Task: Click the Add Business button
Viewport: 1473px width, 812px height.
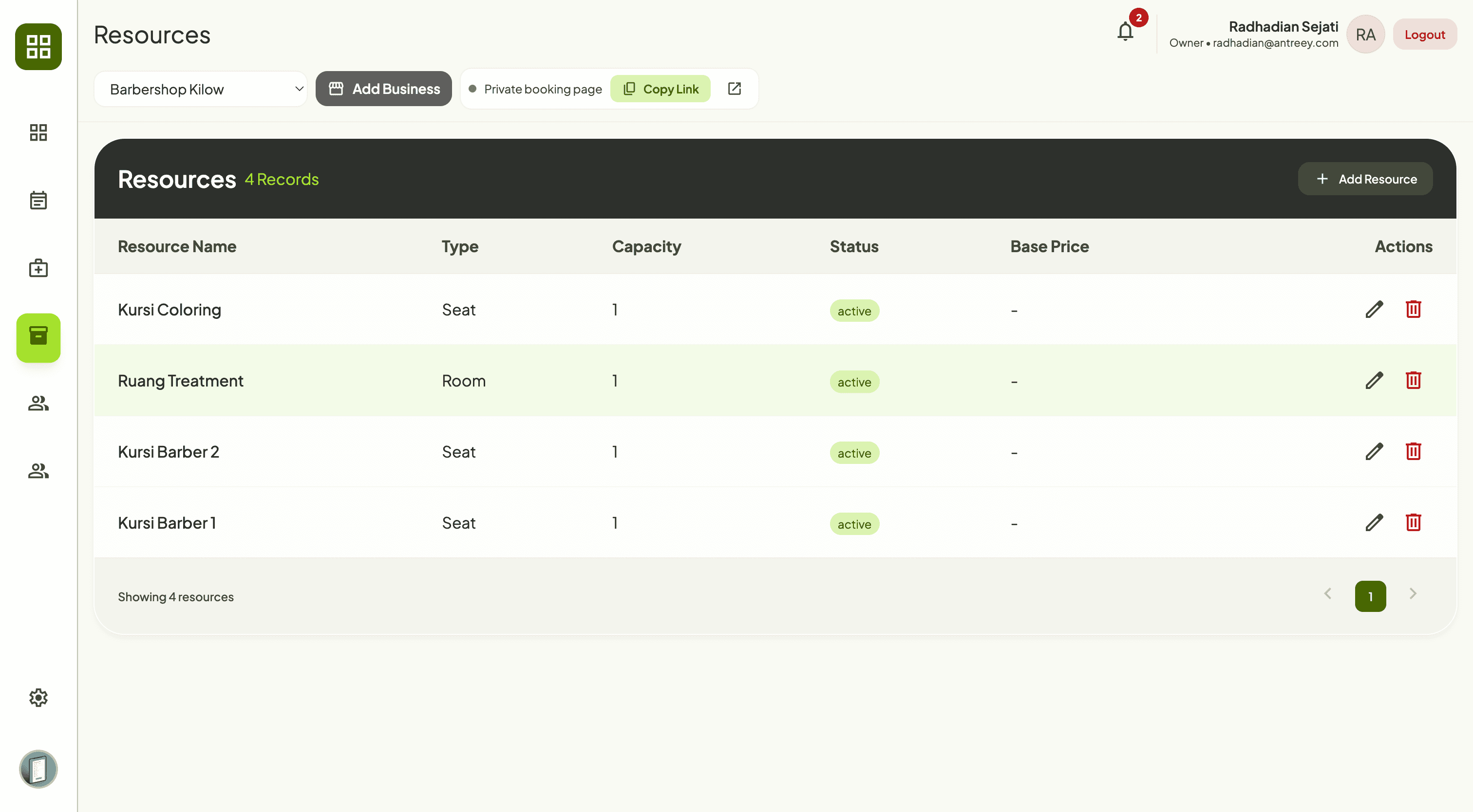Action: (384, 89)
